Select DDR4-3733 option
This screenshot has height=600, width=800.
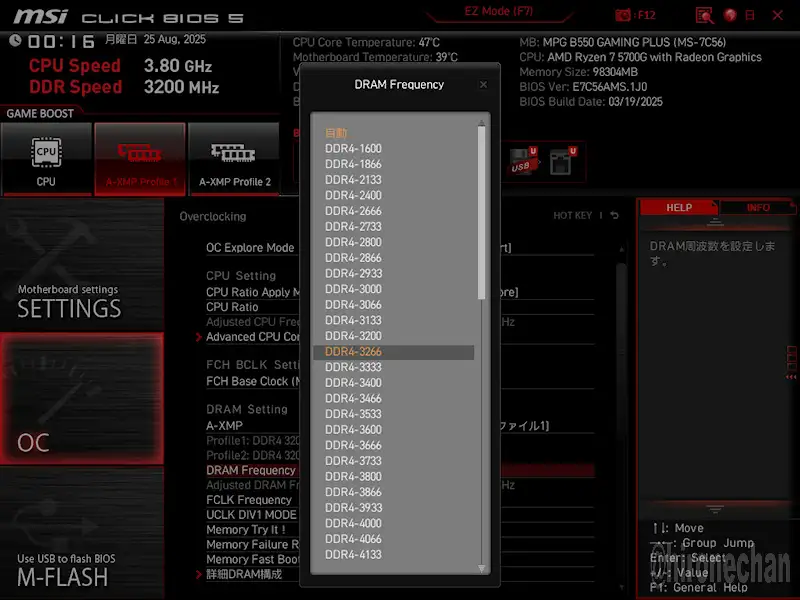353,461
